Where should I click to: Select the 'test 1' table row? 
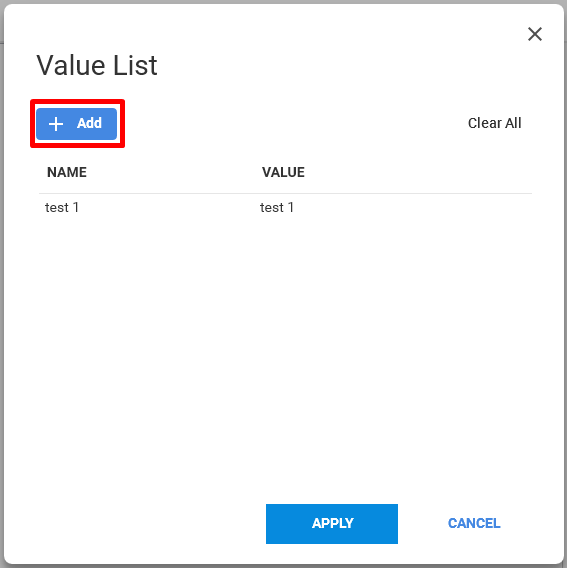click(x=285, y=208)
